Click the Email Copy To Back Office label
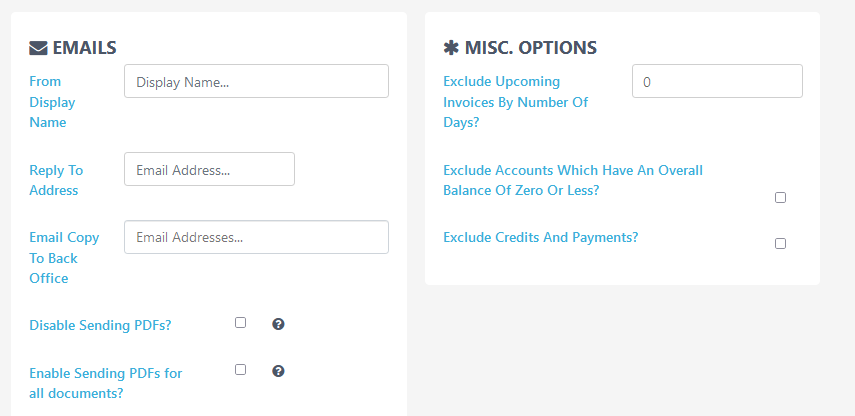855x416 pixels. [x=64, y=258]
